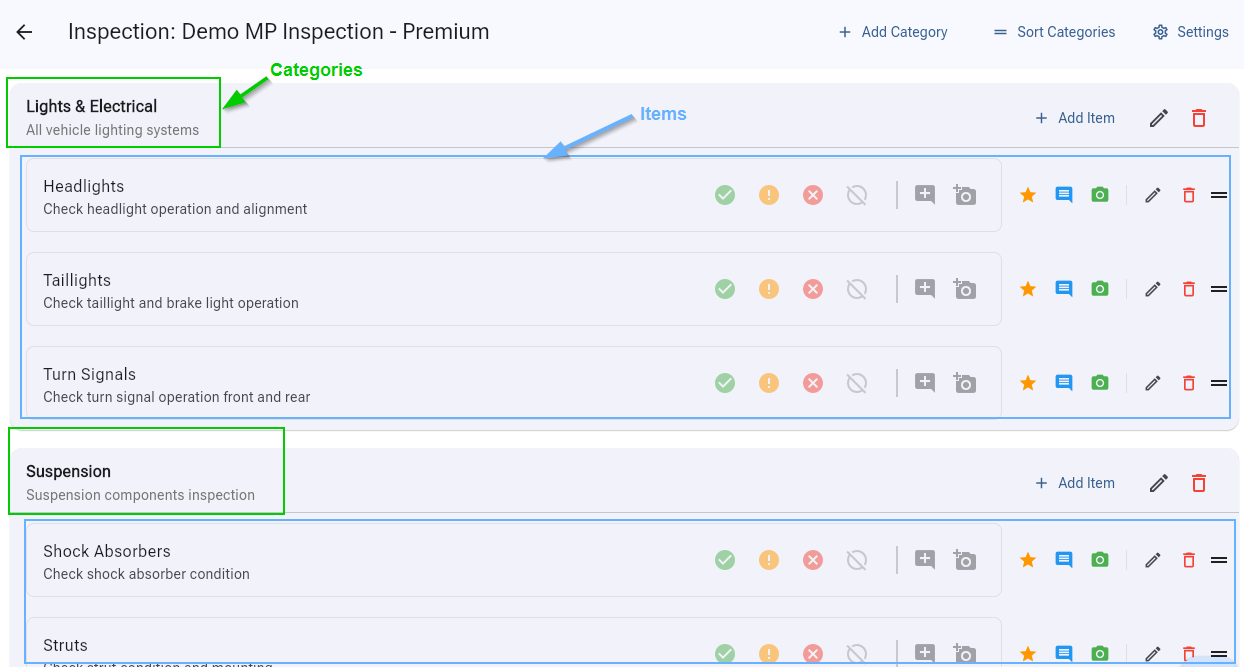Open photo capture on Shock Absorbers

[x=1100, y=560]
